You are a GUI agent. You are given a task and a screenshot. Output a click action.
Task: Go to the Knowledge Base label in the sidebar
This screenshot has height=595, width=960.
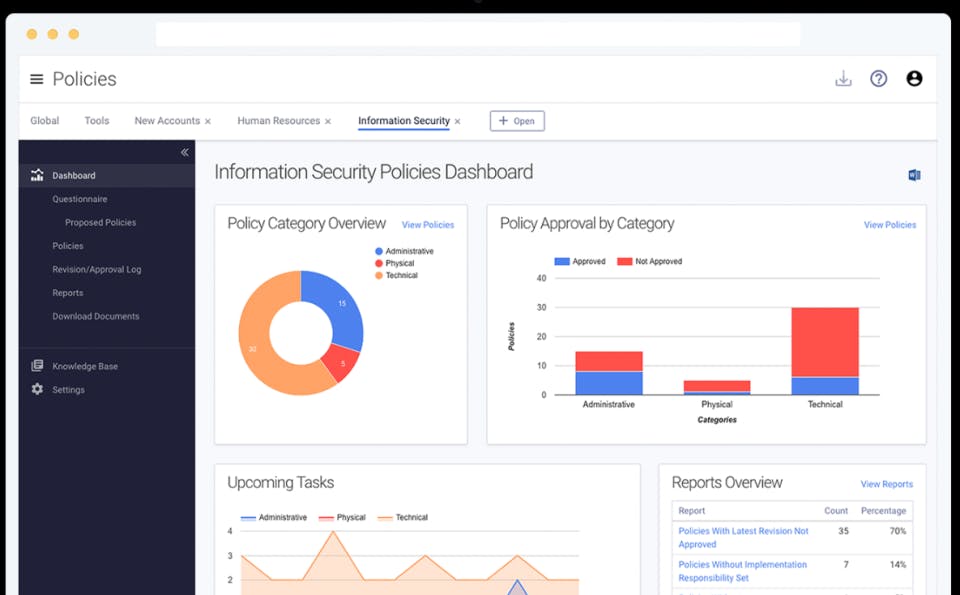click(x=85, y=366)
